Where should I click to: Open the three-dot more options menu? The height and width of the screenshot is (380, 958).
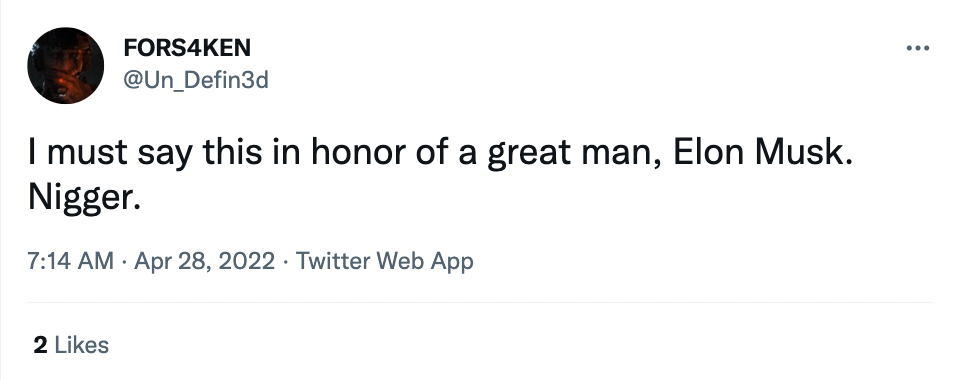point(918,48)
